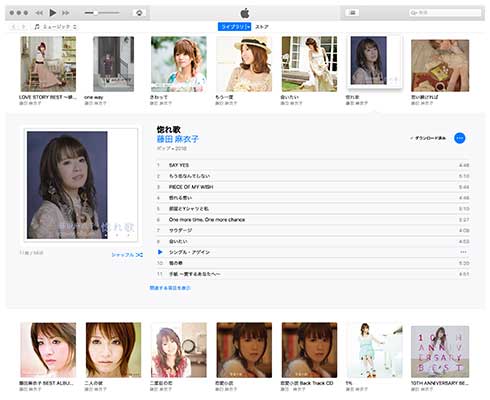Switch to the ストア tab
The image size is (490, 400).
[x=262, y=27]
